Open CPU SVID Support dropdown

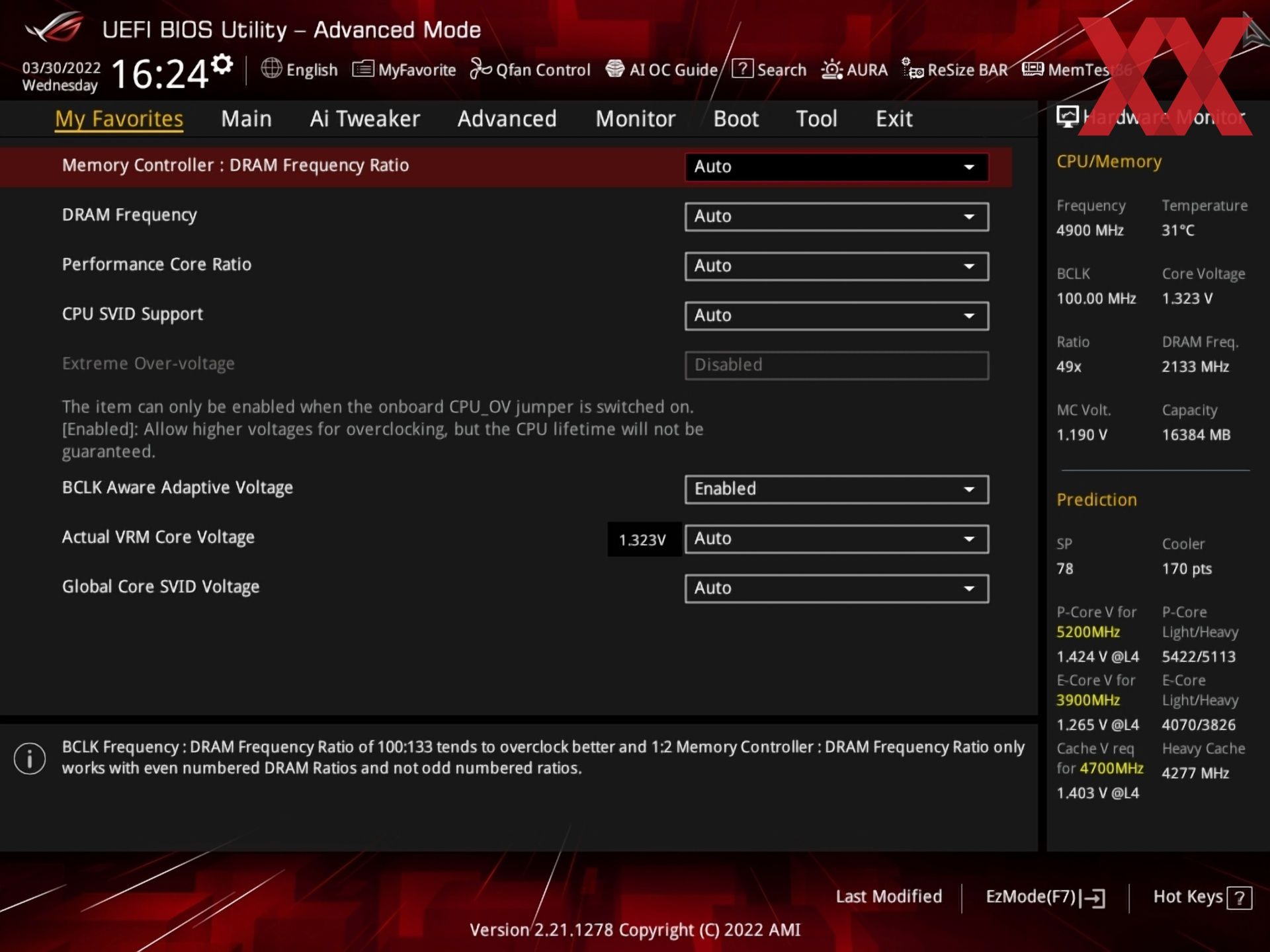click(836, 316)
